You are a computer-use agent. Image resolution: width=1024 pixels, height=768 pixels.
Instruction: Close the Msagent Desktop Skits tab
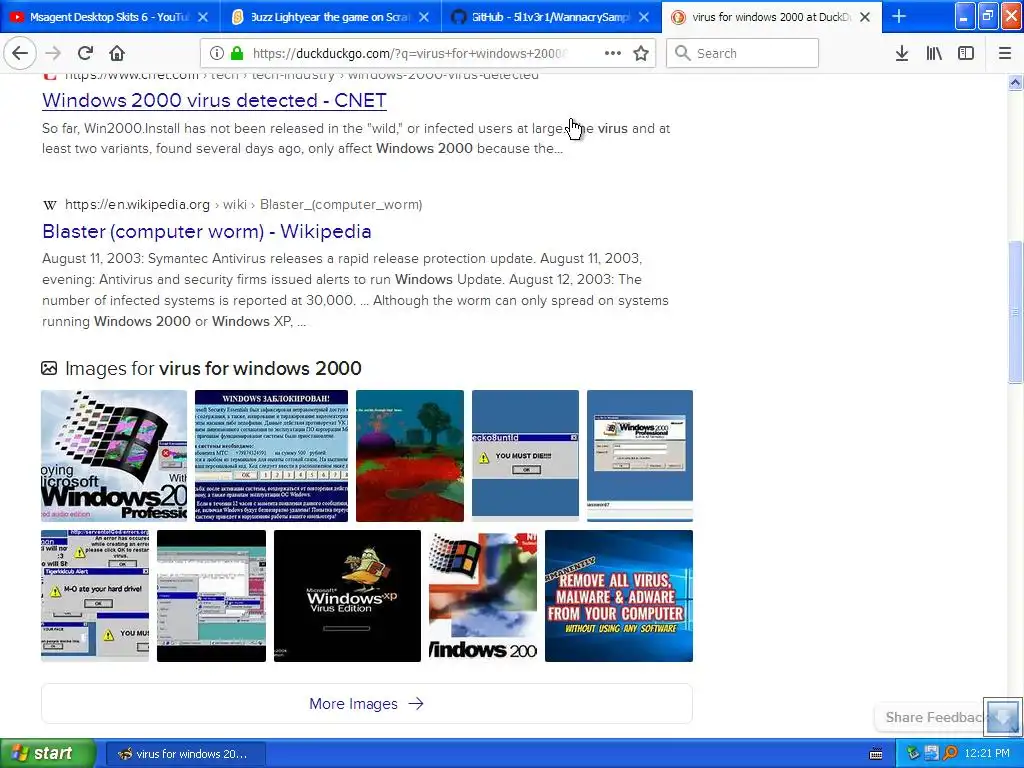203,17
